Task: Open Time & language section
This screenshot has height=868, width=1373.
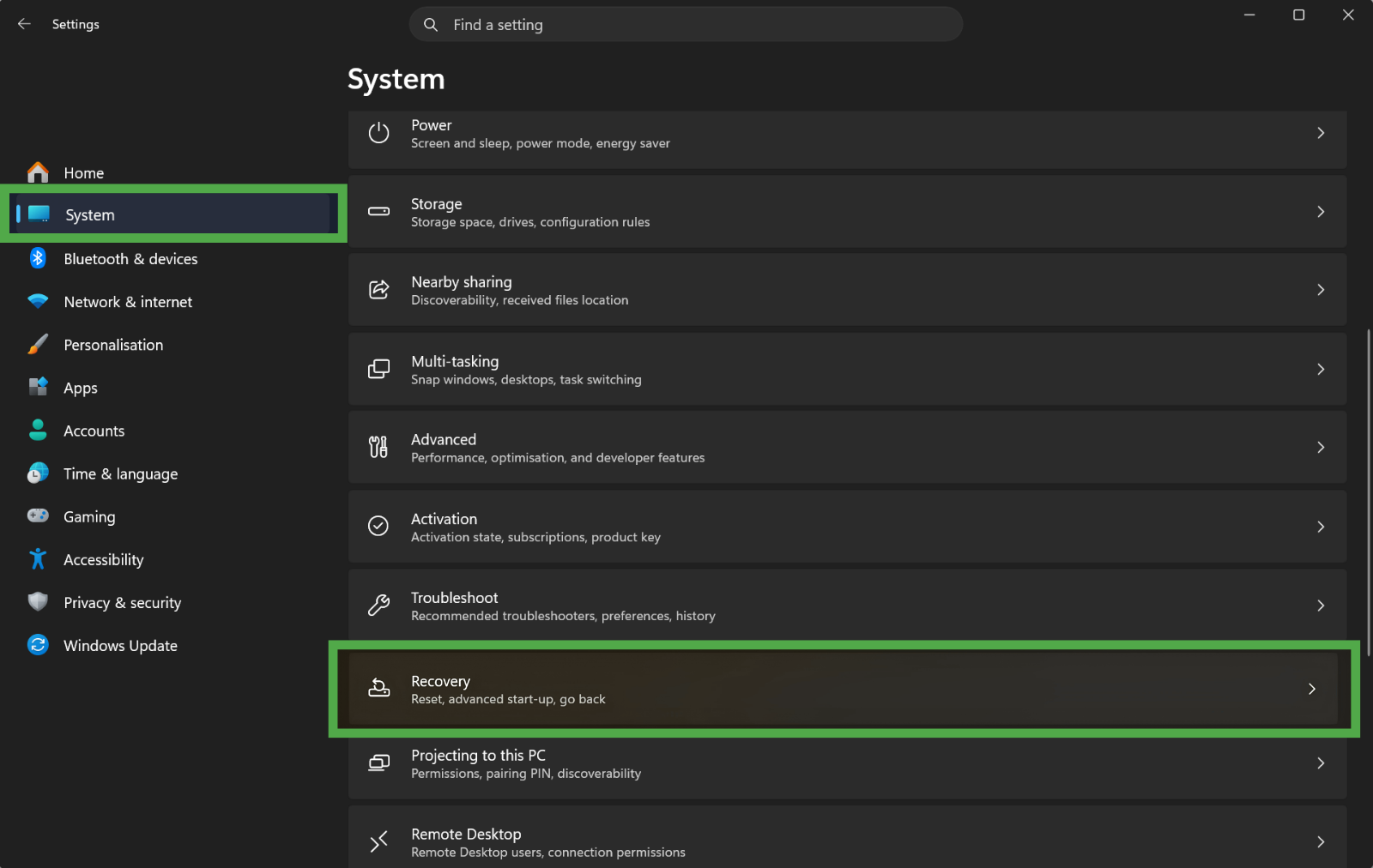Action: 172,473
